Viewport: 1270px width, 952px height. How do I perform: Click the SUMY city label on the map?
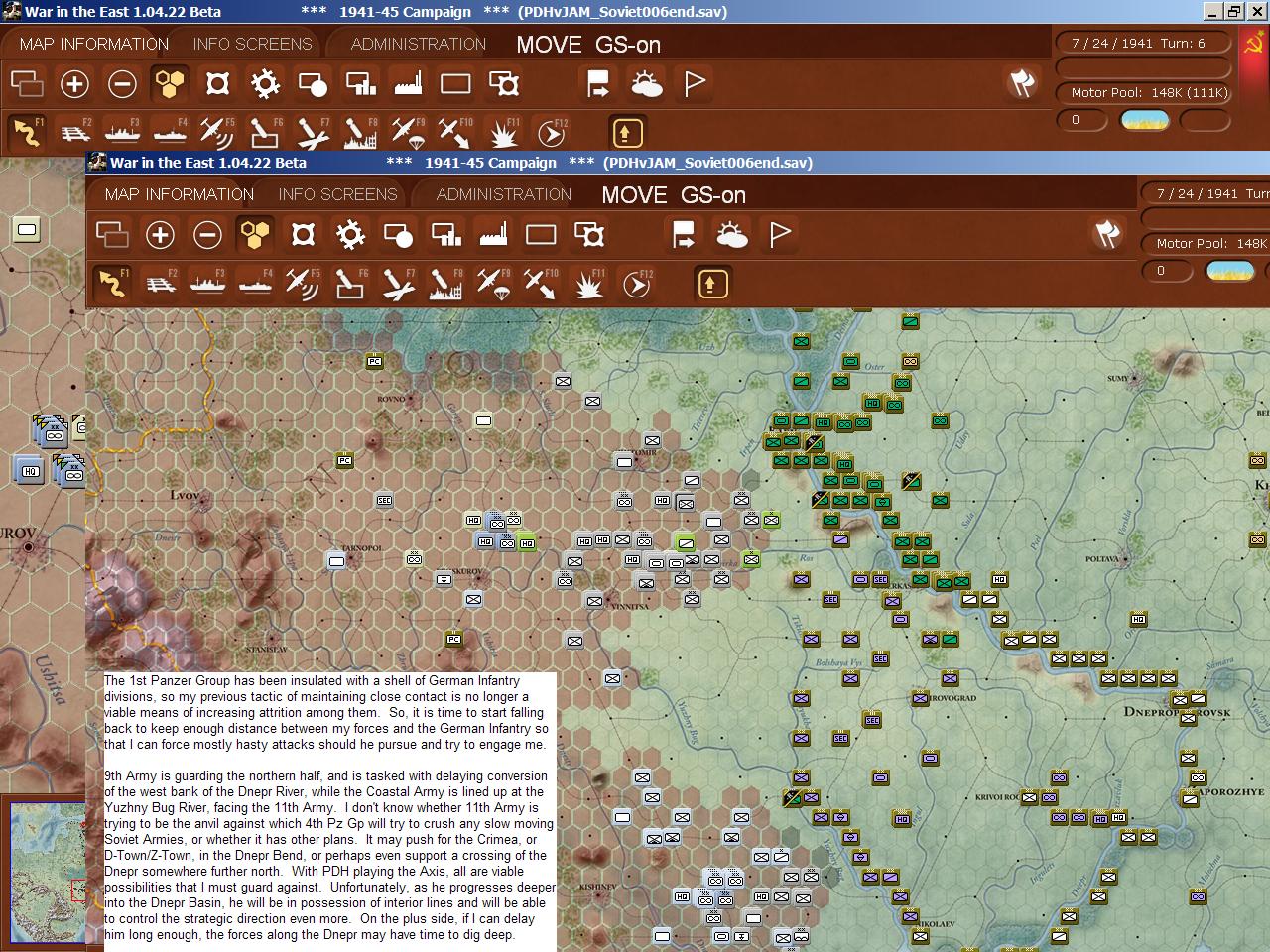point(1118,378)
